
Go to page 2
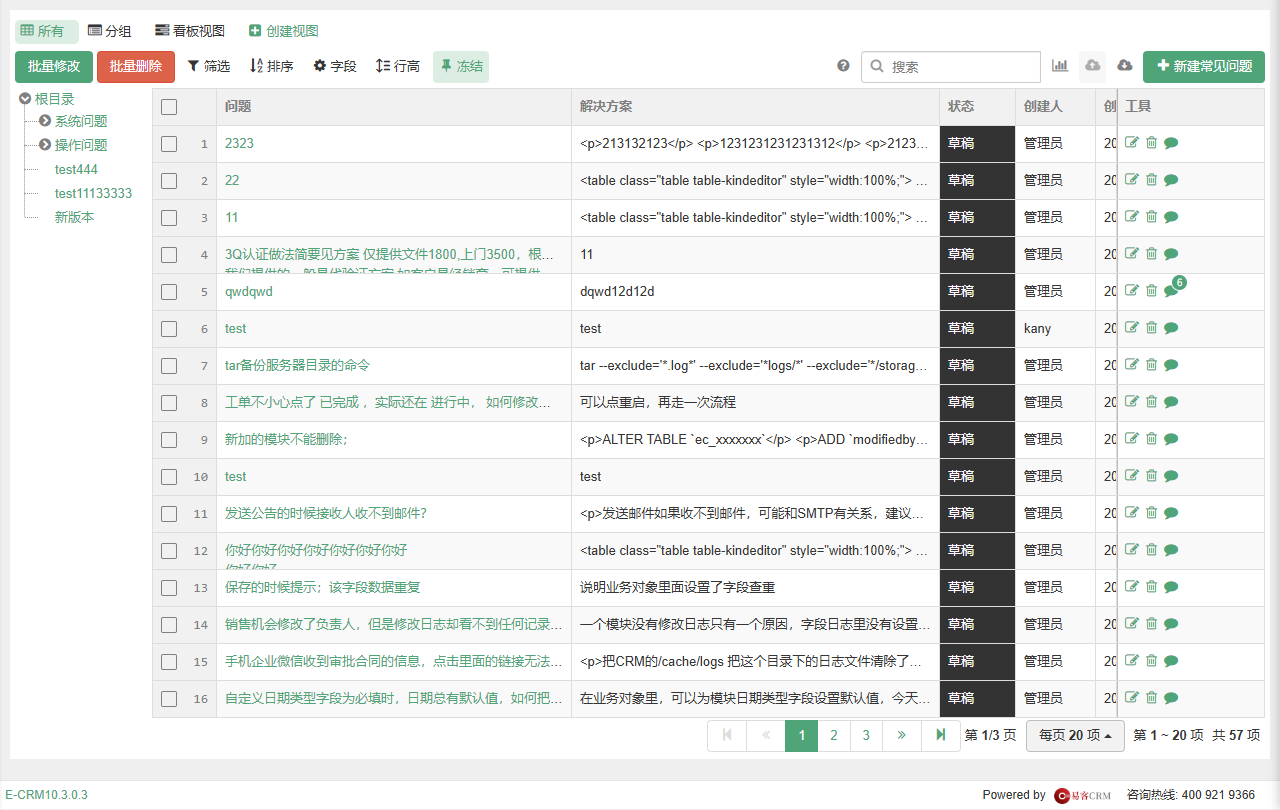pyautogui.click(x=834, y=735)
